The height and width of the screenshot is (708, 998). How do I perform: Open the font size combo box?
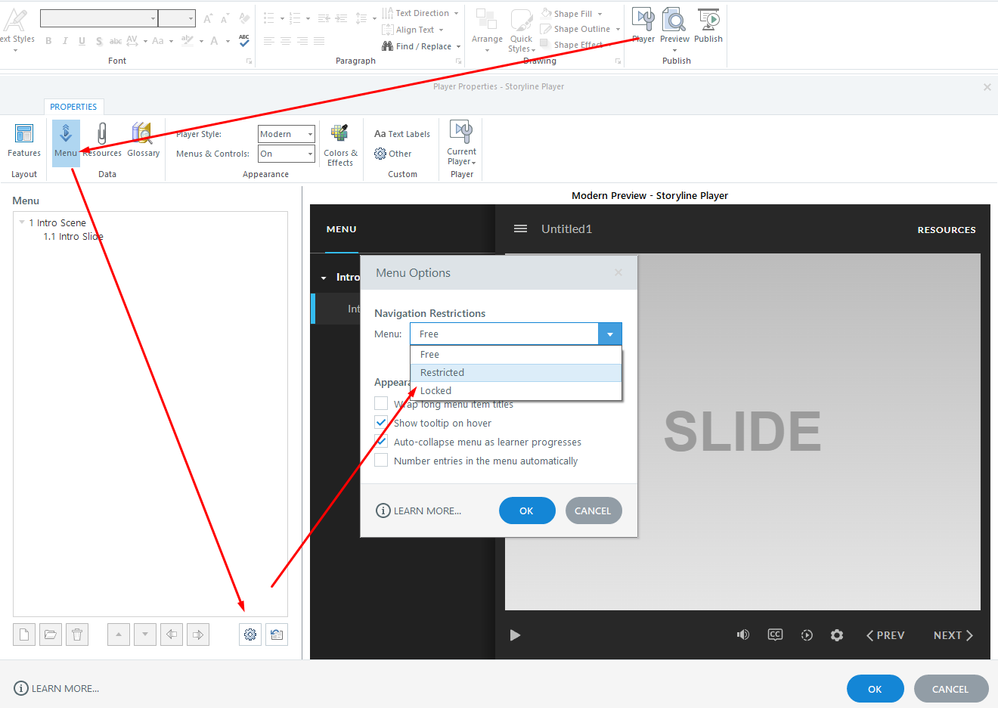click(177, 18)
